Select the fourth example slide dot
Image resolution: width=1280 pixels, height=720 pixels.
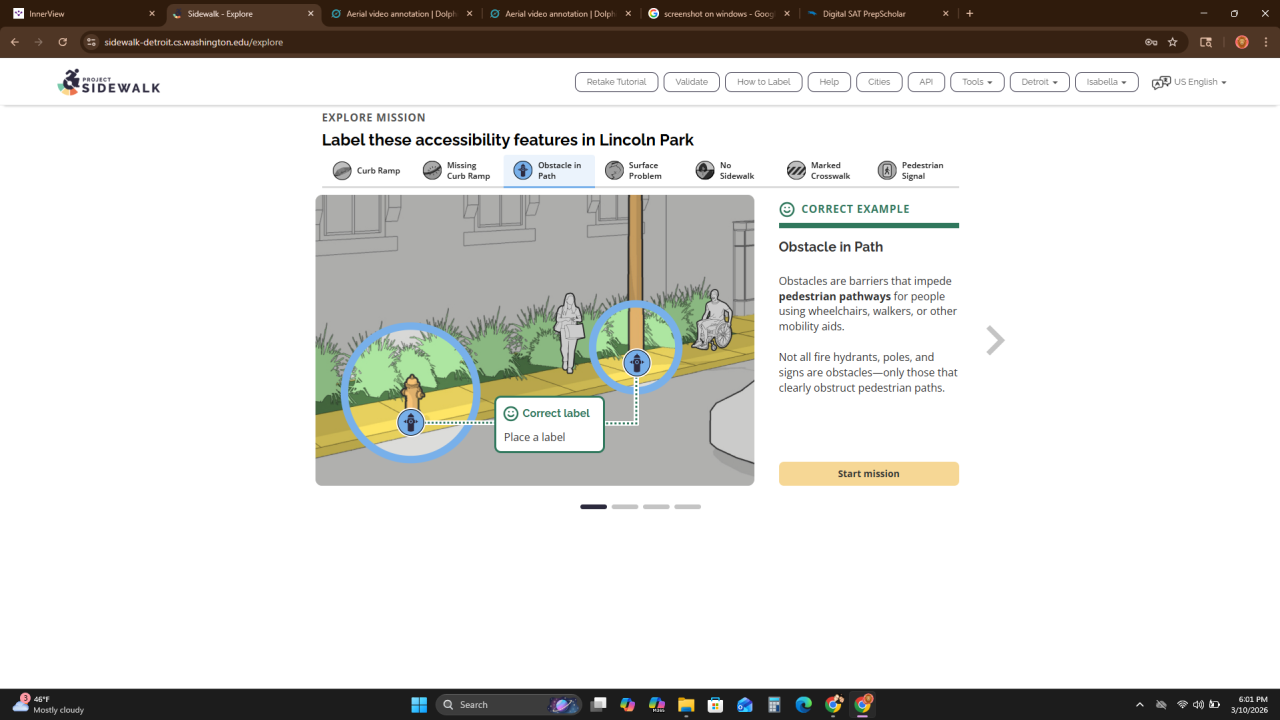[x=687, y=507]
